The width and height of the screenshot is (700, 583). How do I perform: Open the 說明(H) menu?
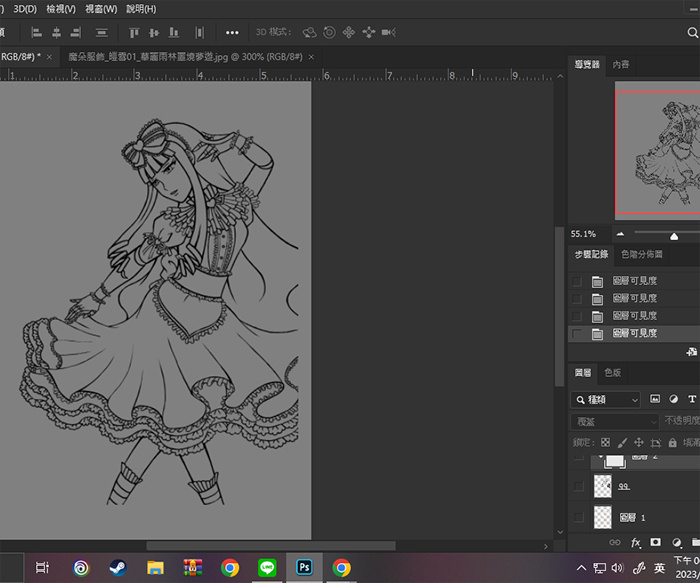(141, 9)
